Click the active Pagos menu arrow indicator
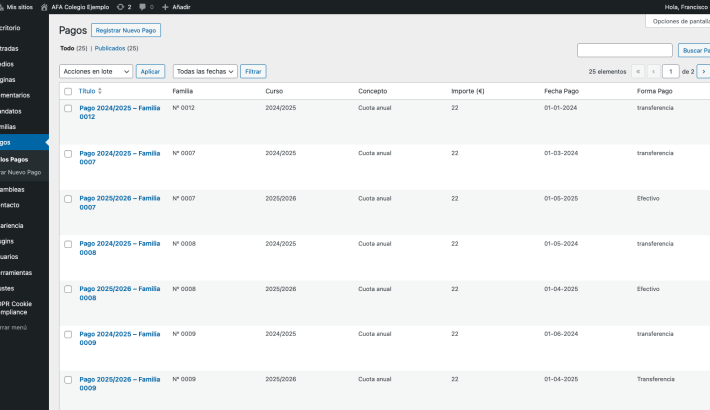This screenshot has height=410, width=710. [x=46, y=142]
